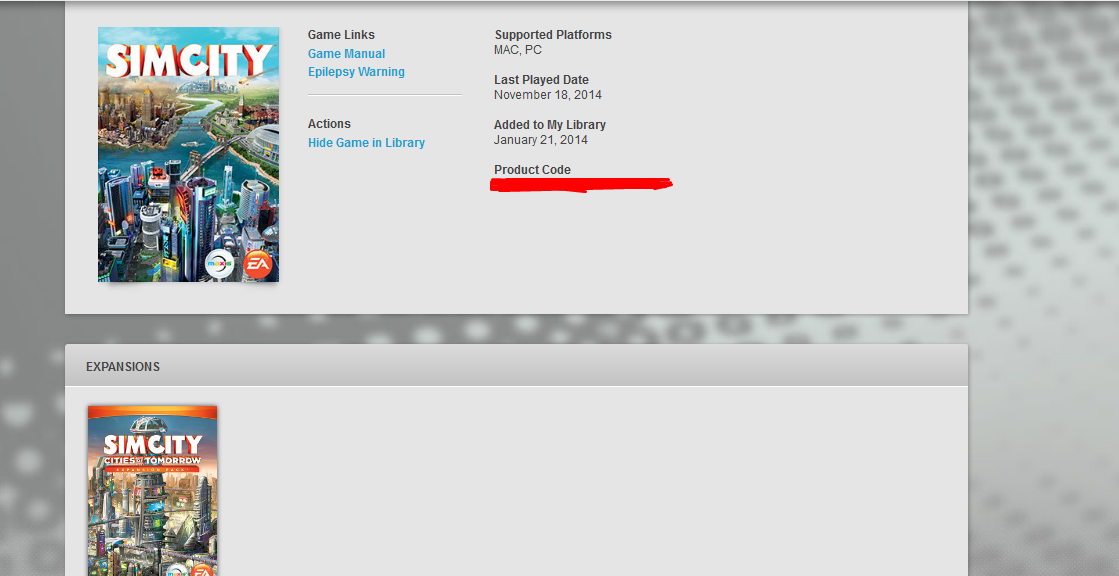Click the SimCity base game cover art
The width and height of the screenshot is (1119, 576).
click(188, 154)
